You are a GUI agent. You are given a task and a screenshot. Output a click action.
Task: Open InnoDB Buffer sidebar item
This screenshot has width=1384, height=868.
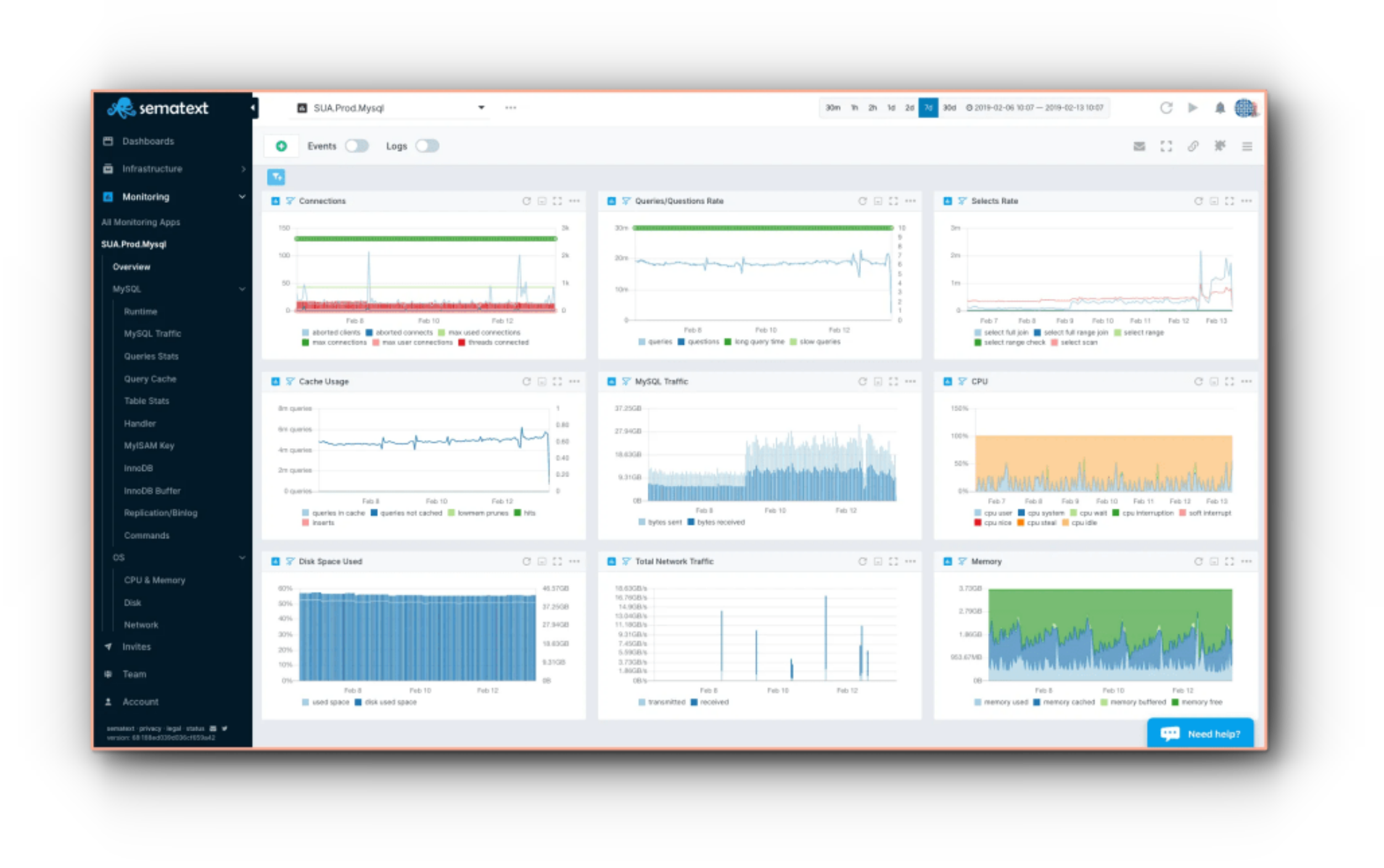152,491
